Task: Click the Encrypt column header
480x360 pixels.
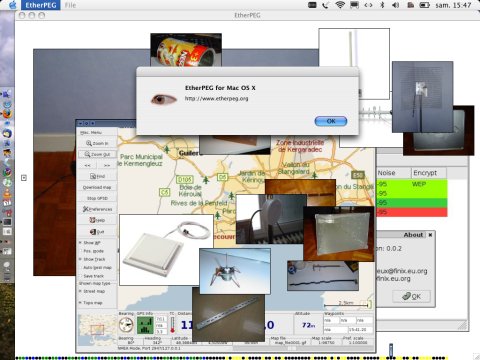Action: (x=429, y=173)
